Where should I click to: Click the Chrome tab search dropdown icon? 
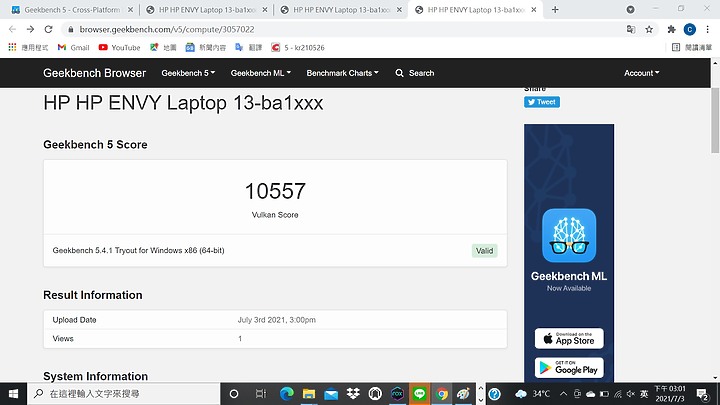click(630, 10)
